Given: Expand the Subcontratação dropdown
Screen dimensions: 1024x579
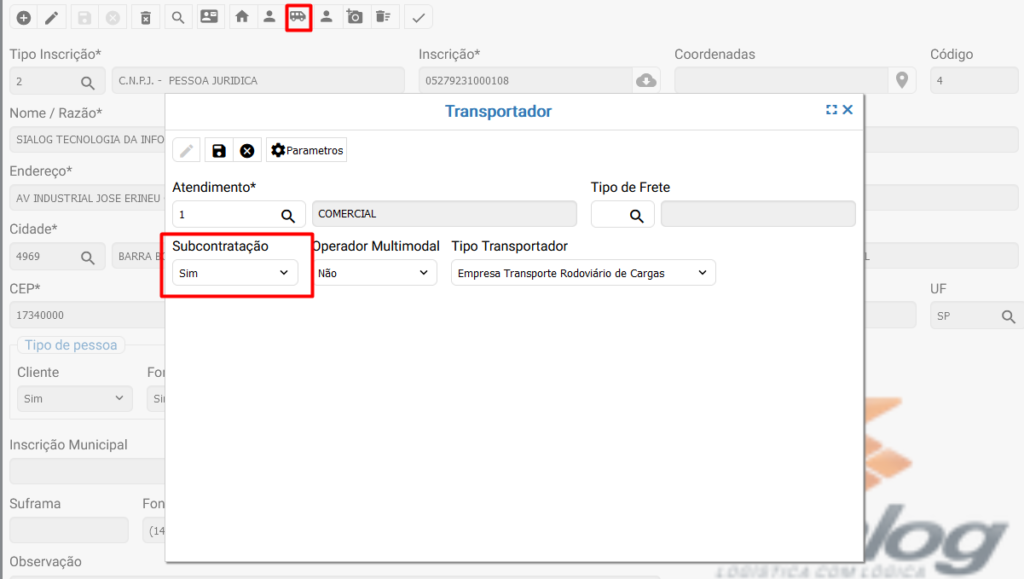Looking at the screenshot, I should pos(234,272).
